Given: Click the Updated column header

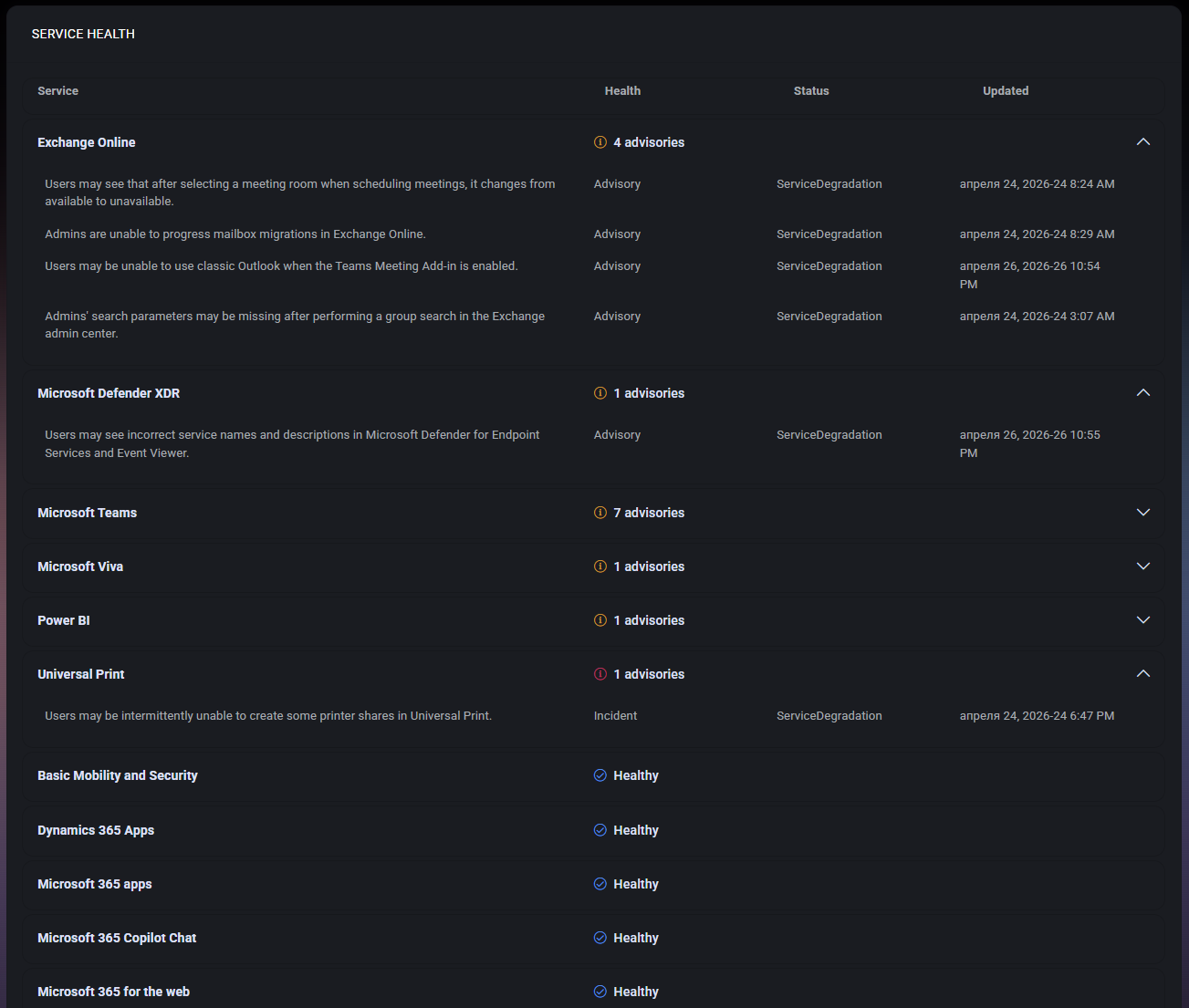Looking at the screenshot, I should click(1005, 91).
